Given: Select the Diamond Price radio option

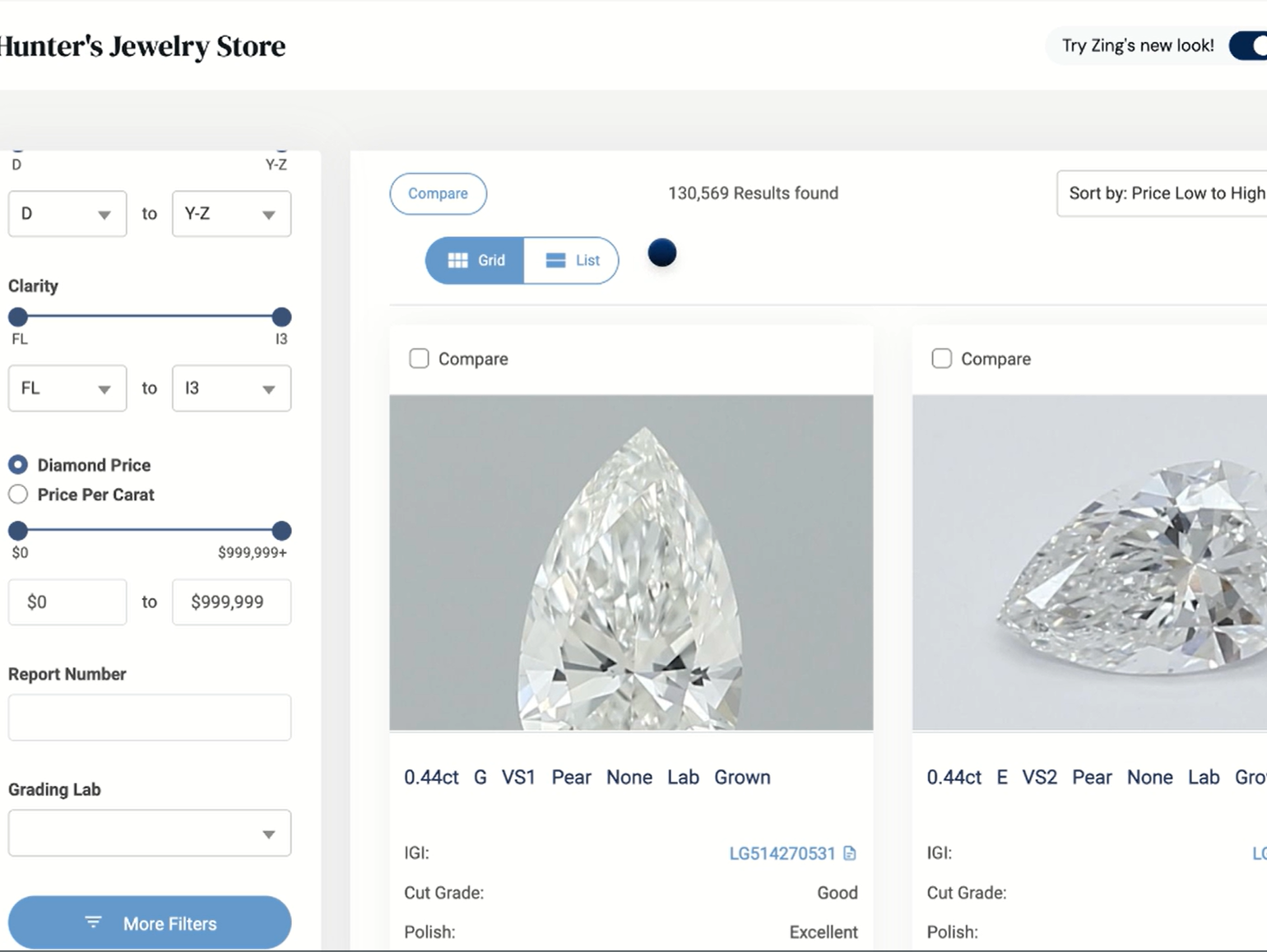Looking at the screenshot, I should coord(18,465).
